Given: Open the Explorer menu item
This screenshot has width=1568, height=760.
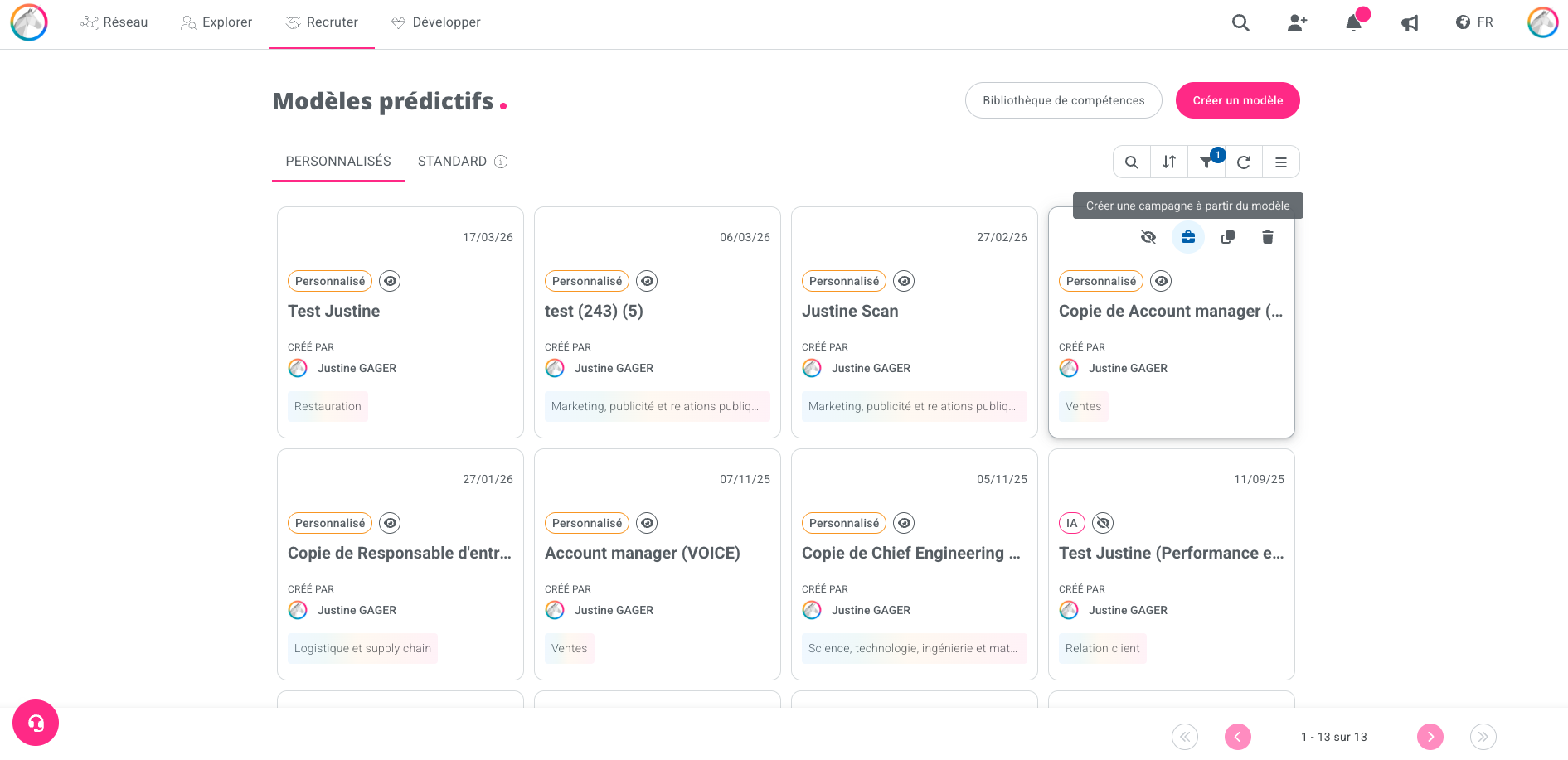Looking at the screenshot, I should pos(216,22).
